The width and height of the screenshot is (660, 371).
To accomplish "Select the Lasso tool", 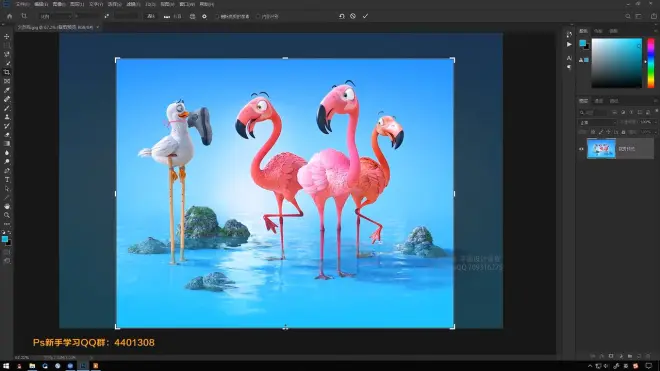I will tap(7, 54).
